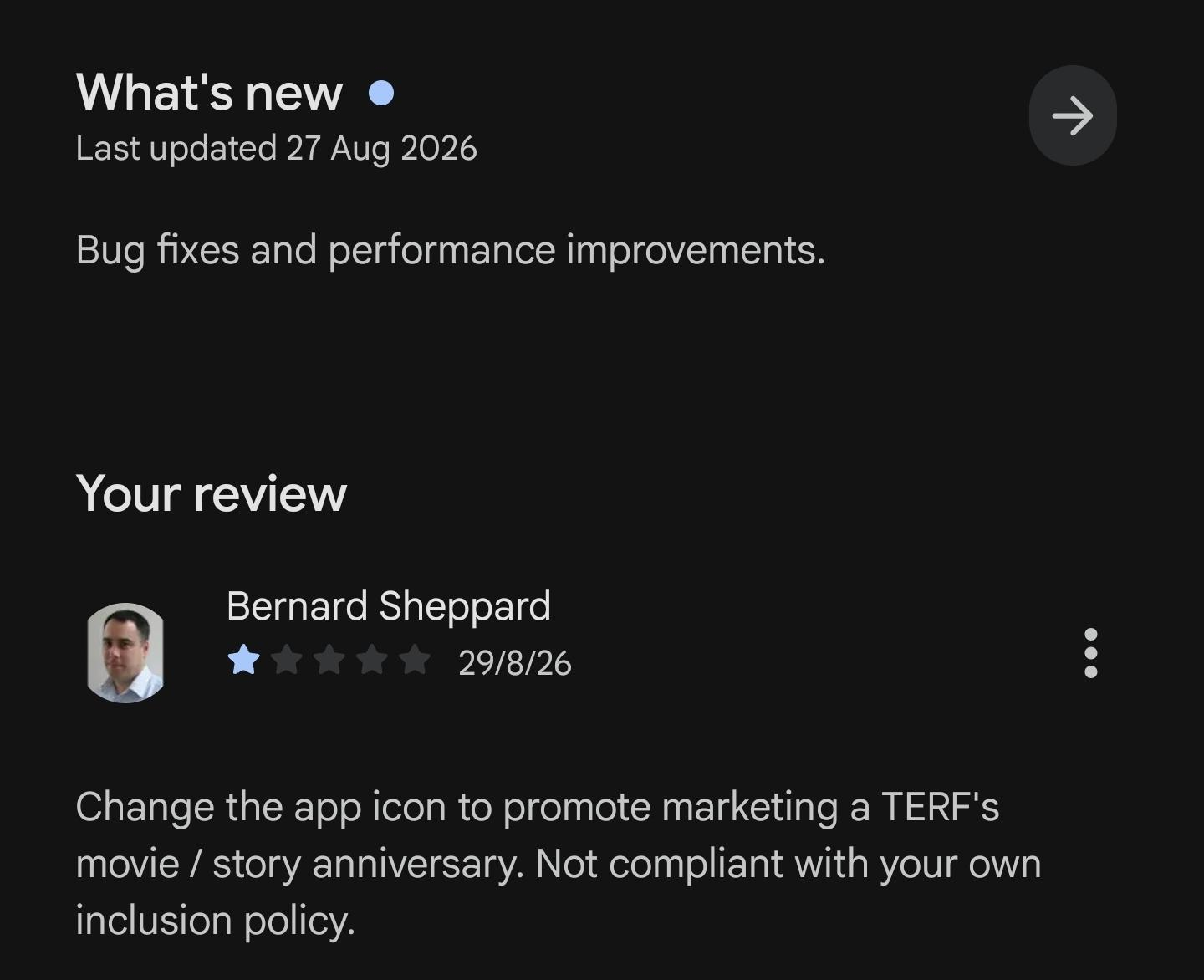Viewport: 1204px width, 980px height.
Task: Select reviewer name Bernard Sheppard
Action: click(389, 606)
